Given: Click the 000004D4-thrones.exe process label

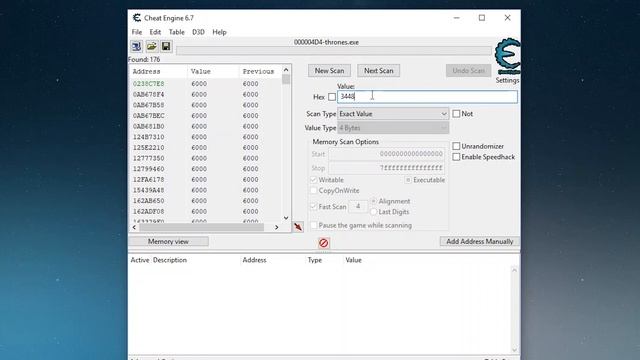Looking at the screenshot, I should tap(326, 42).
